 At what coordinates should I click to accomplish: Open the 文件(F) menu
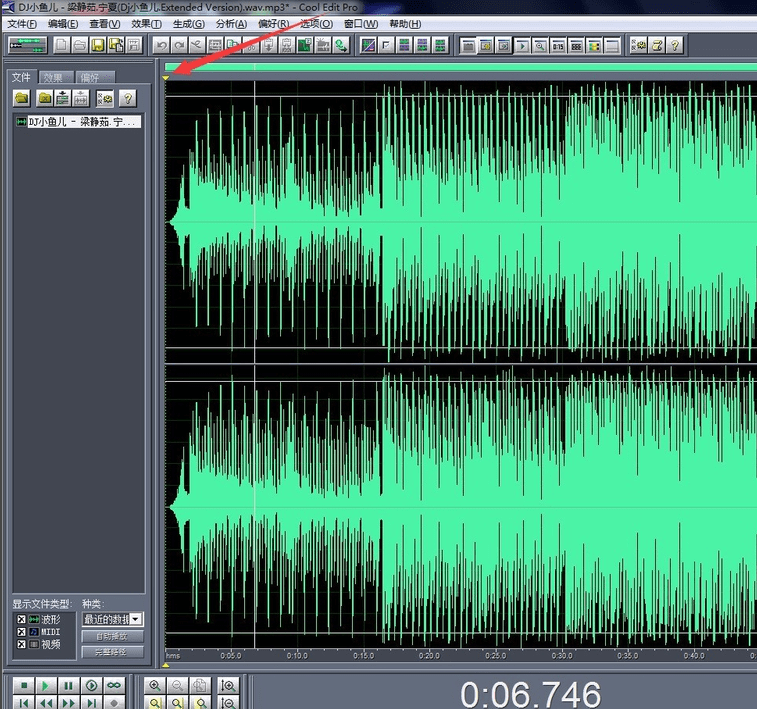22,23
